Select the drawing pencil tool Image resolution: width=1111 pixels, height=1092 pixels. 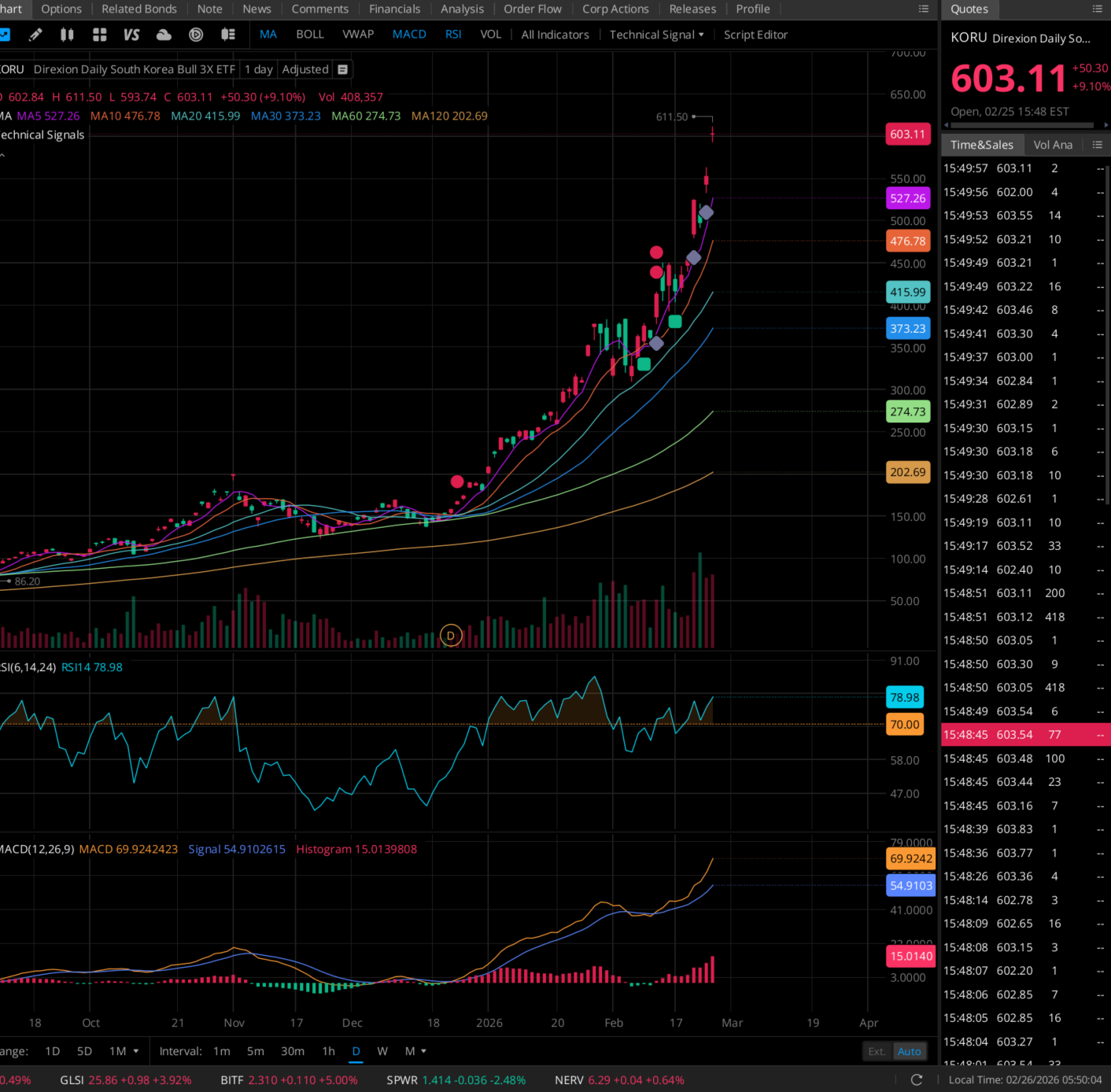[x=35, y=35]
